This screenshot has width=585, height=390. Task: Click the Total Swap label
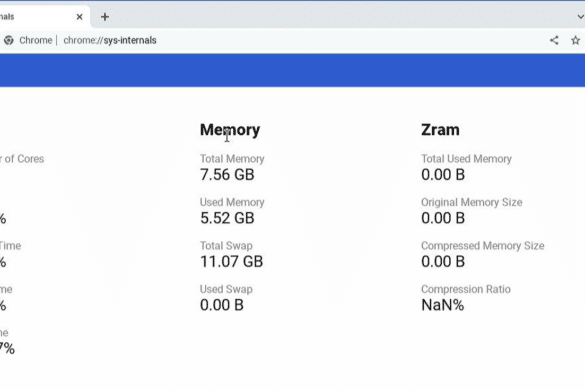tap(226, 246)
